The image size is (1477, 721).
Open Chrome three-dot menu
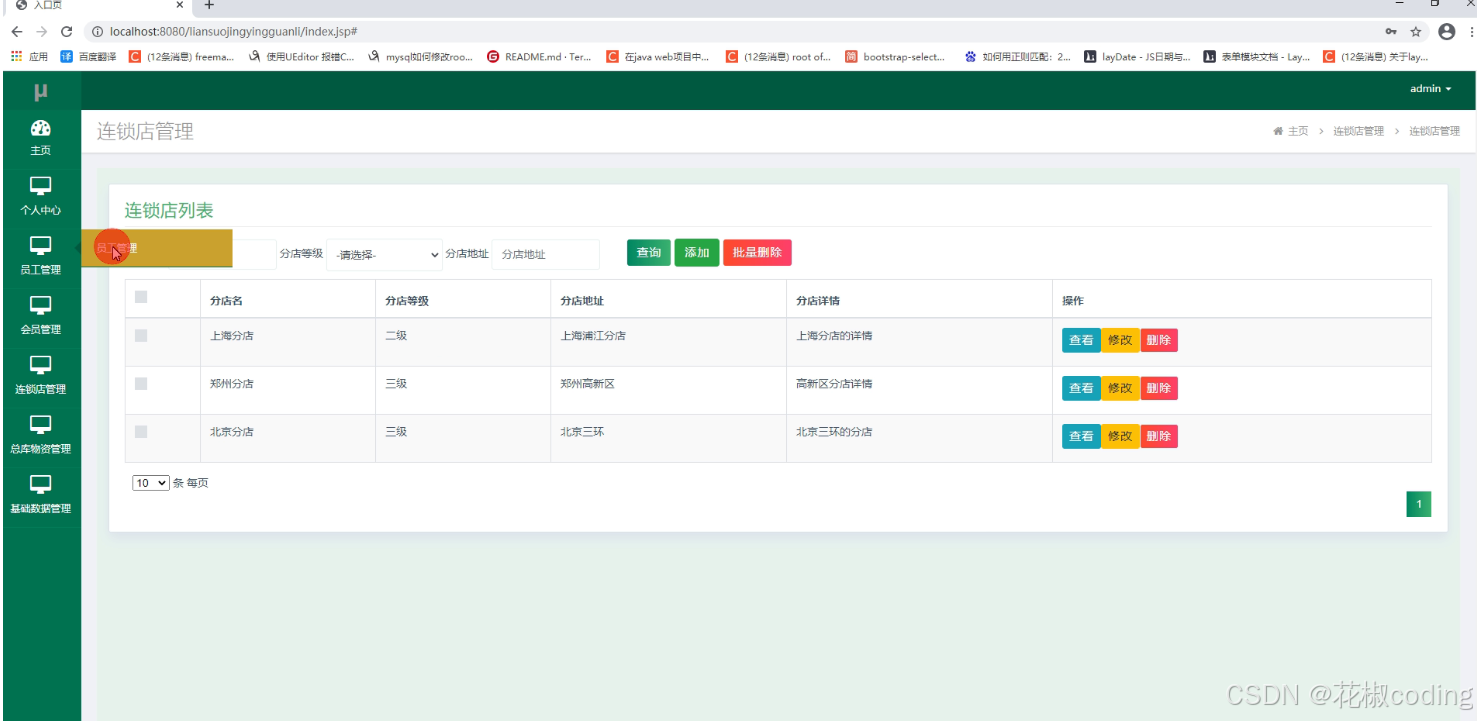pyautogui.click(x=1470, y=32)
